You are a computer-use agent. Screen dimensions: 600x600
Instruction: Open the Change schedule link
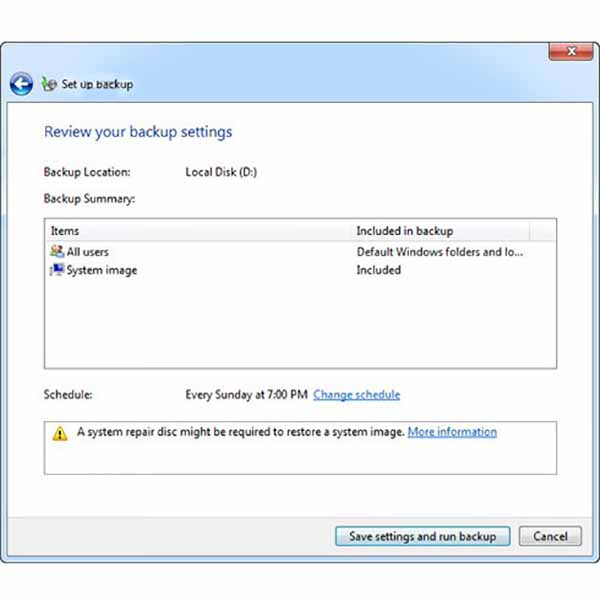point(357,395)
